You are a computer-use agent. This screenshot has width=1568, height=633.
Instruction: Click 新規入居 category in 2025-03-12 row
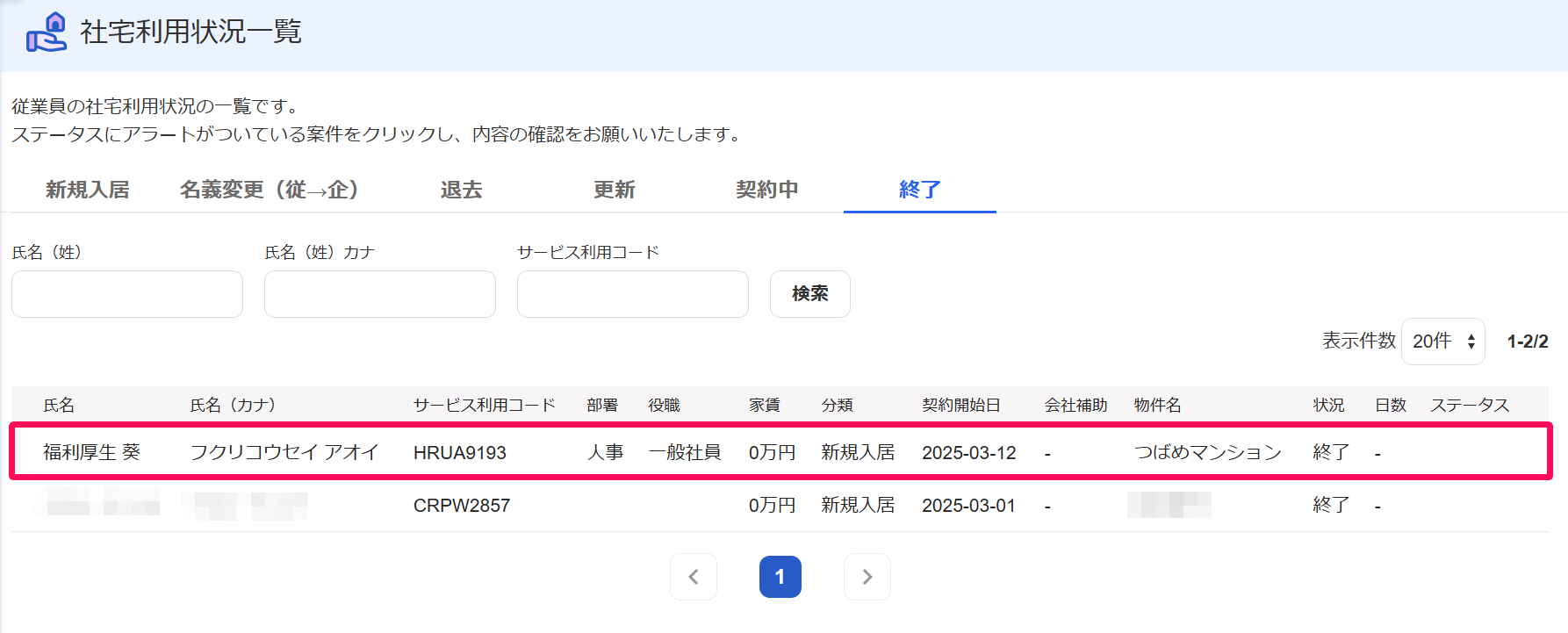pos(858,452)
